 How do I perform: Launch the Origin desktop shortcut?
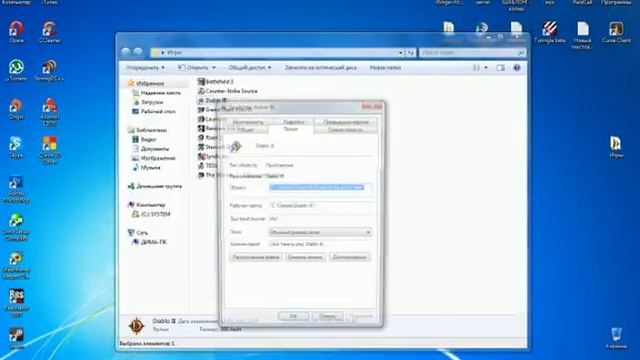[16, 109]
